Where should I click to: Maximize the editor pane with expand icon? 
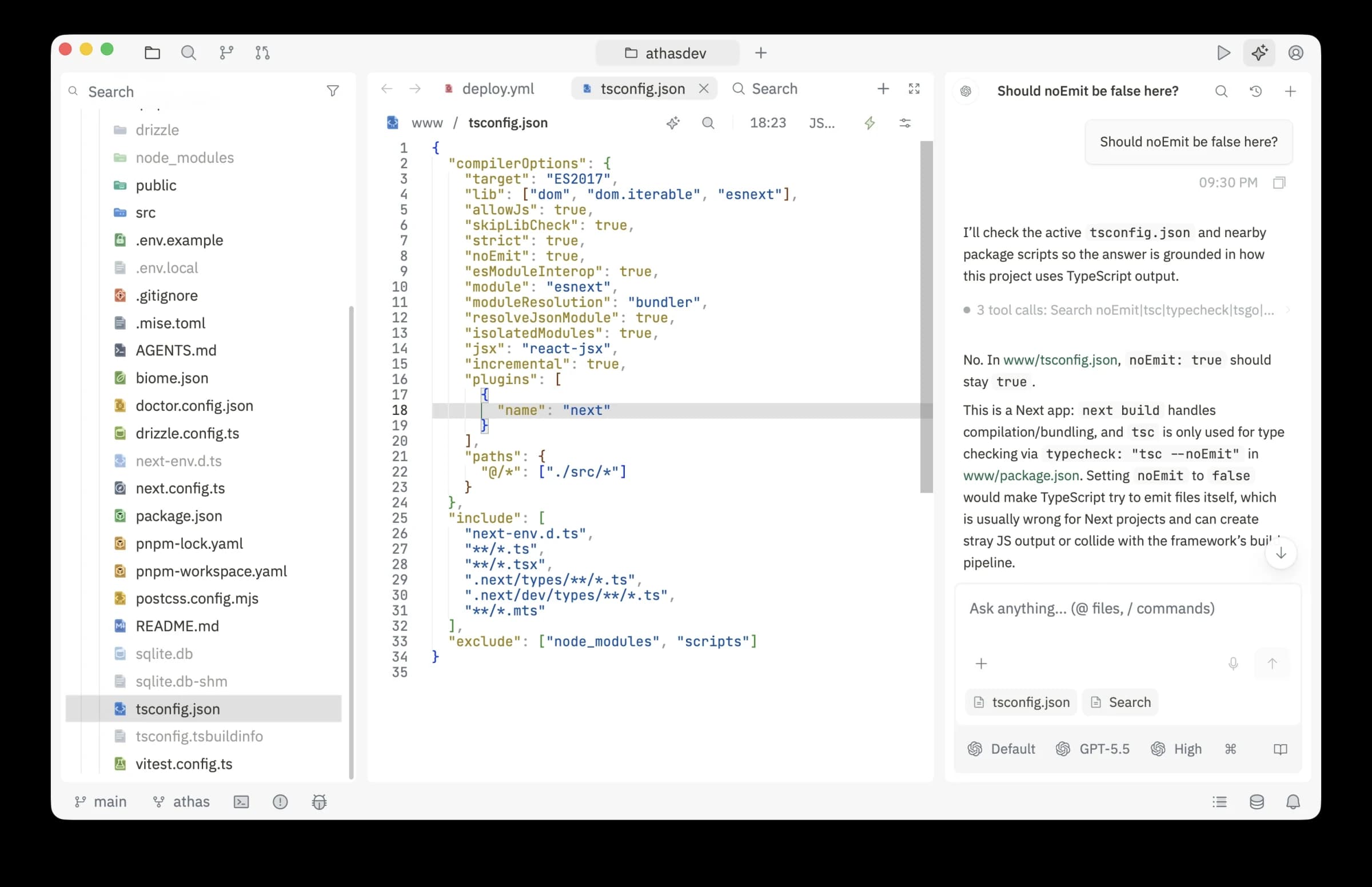click(x=914, y=89)
